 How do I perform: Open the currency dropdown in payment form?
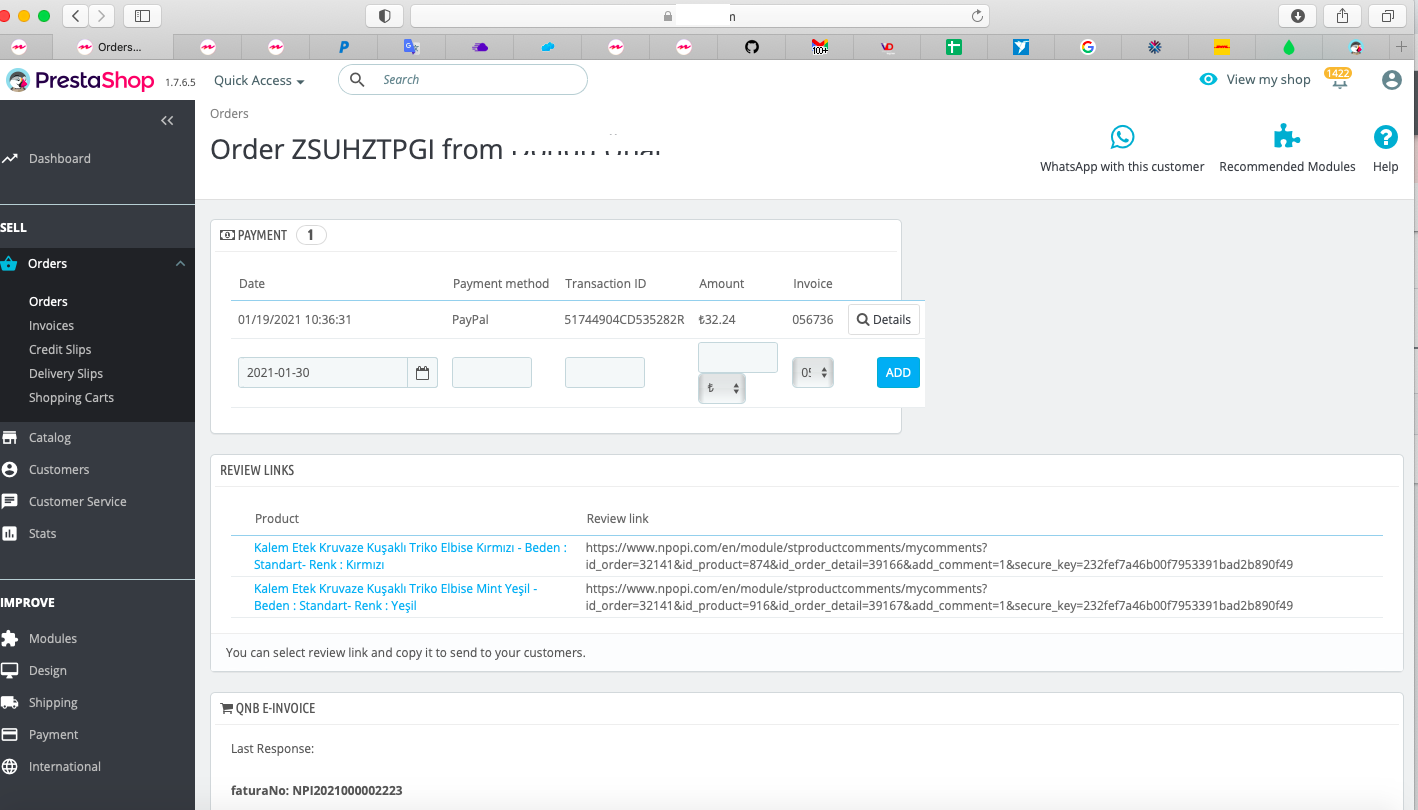[x=722, y=388]
